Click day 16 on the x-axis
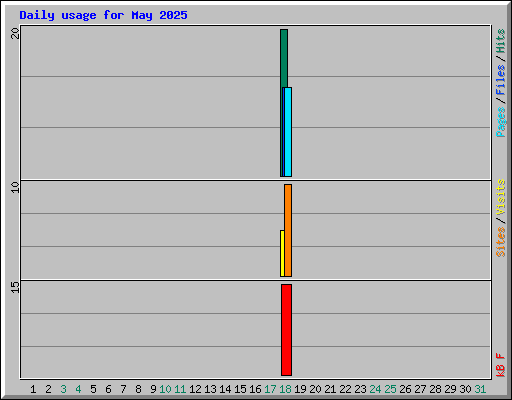512x400 pixels. click(x=255, y=389)
